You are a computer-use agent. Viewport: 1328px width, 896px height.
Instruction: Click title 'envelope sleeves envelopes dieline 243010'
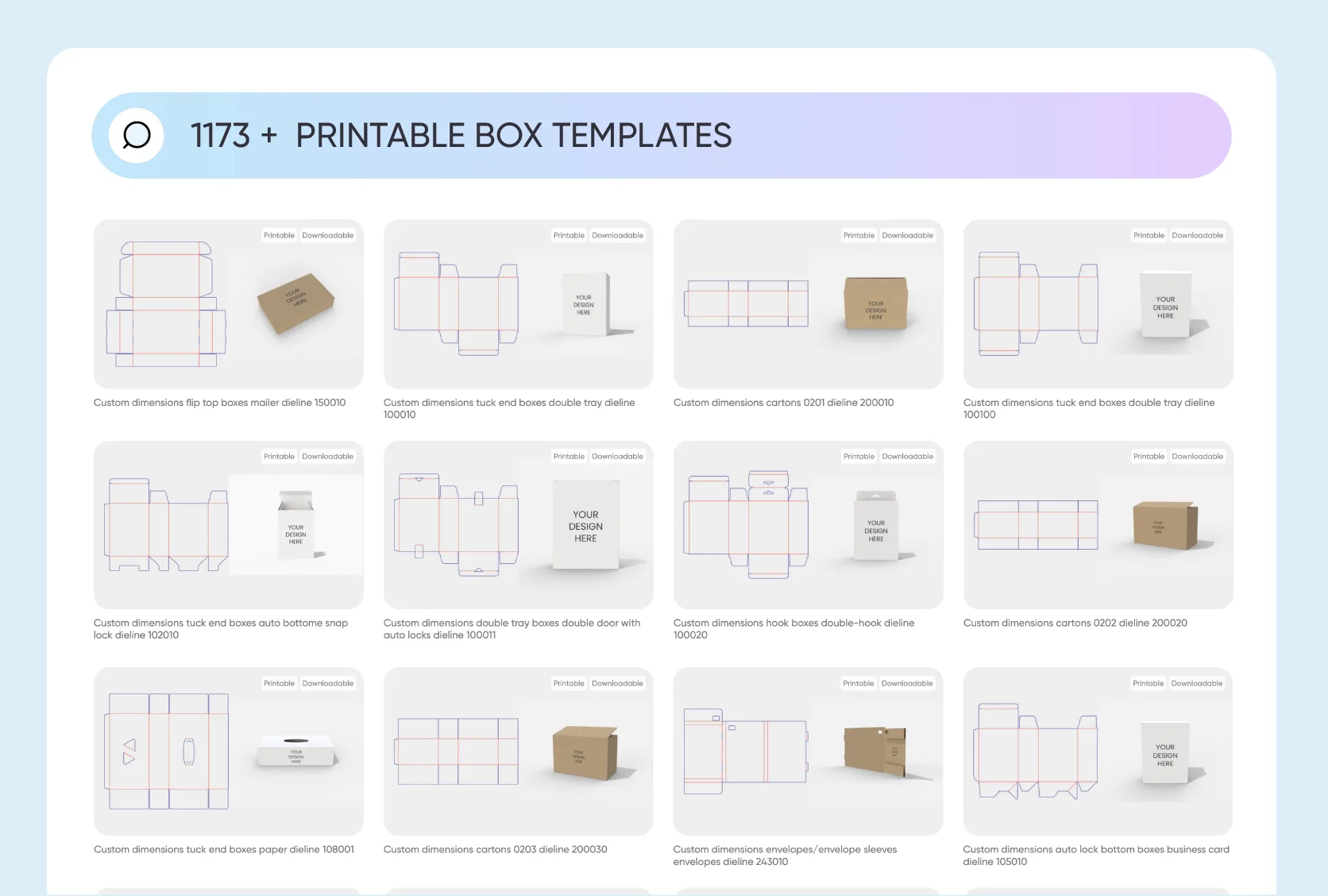[786, 855]
